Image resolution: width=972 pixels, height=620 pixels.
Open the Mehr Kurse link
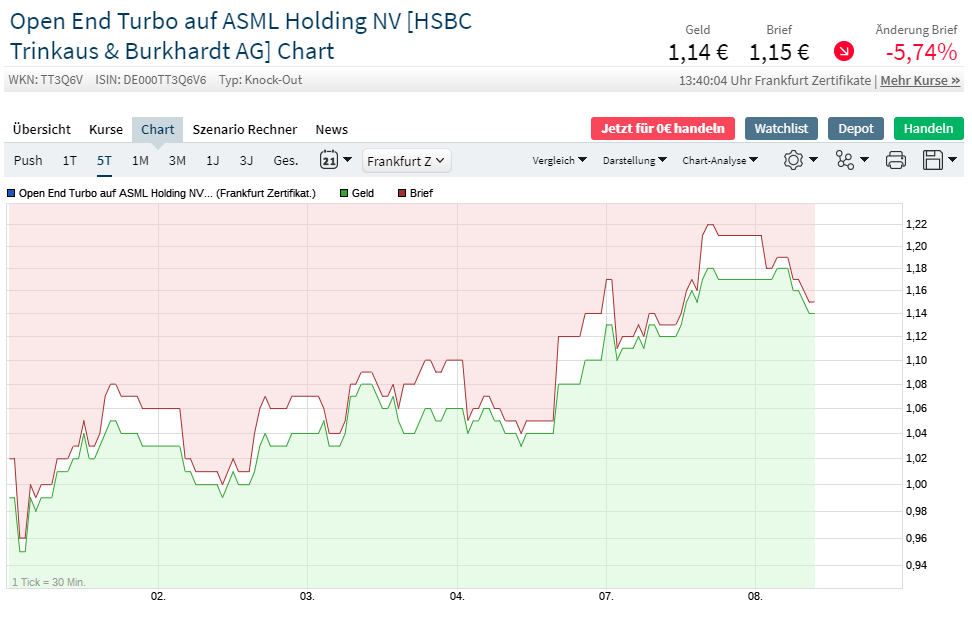coord(920,81)
